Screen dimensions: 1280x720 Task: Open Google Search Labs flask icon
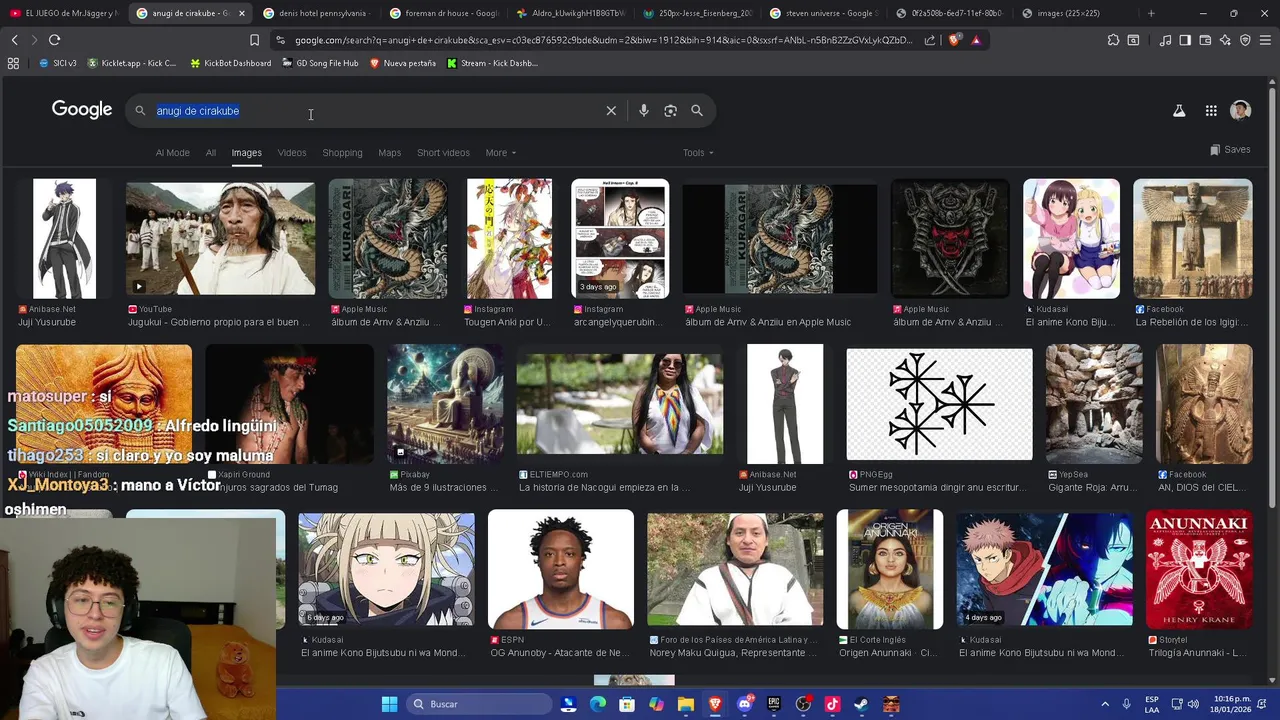click(1179, 111)
